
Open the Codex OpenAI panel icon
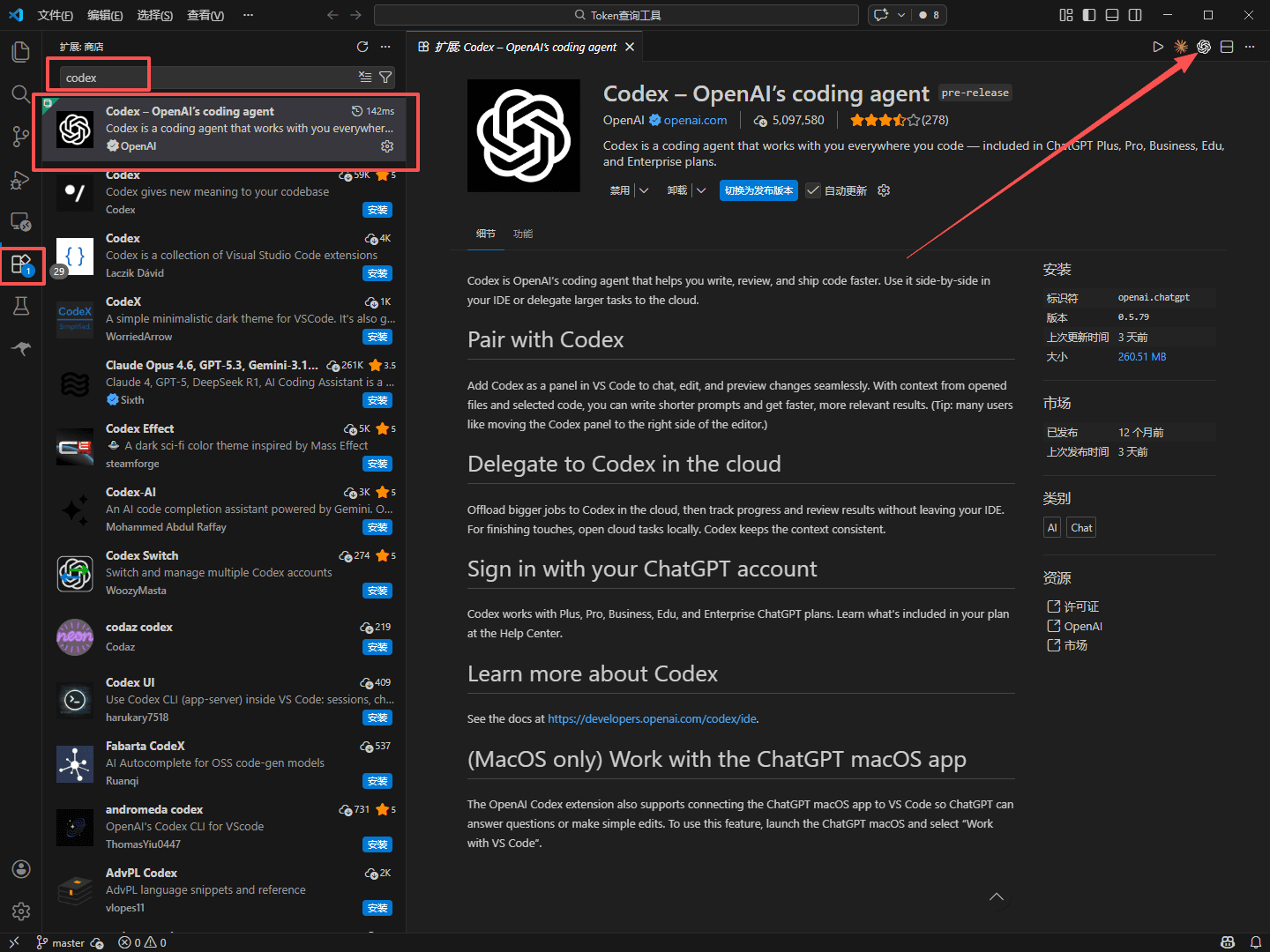click(x=1204, y=47)
